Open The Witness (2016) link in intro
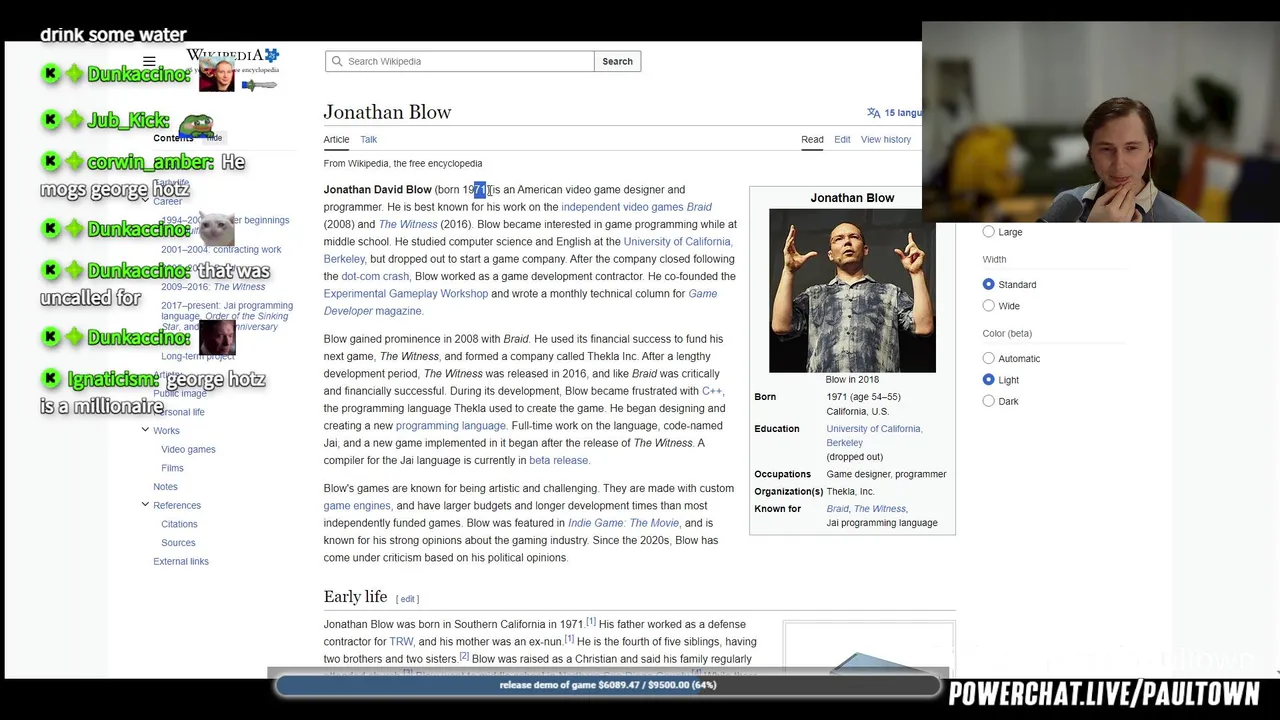 click(408, 224)
